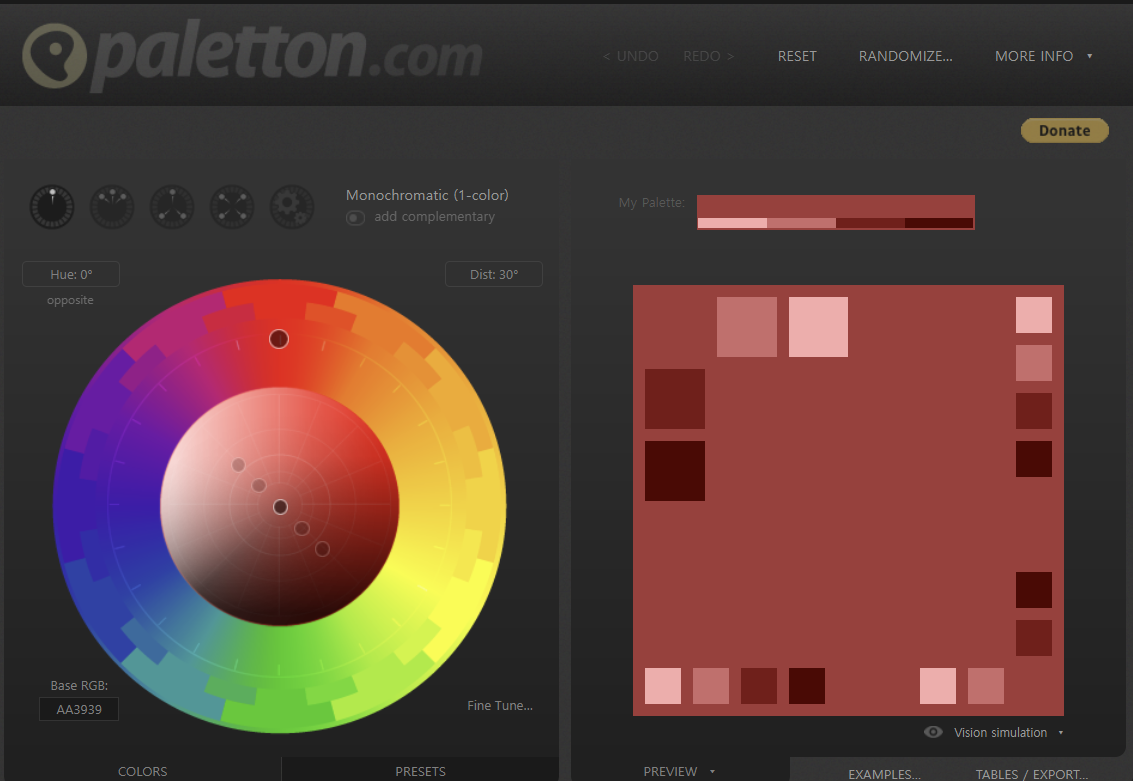Select the Triad scheme icon
Image resolution: width=1133 pixels, height=781 pixels.
(x=171, y=207)
